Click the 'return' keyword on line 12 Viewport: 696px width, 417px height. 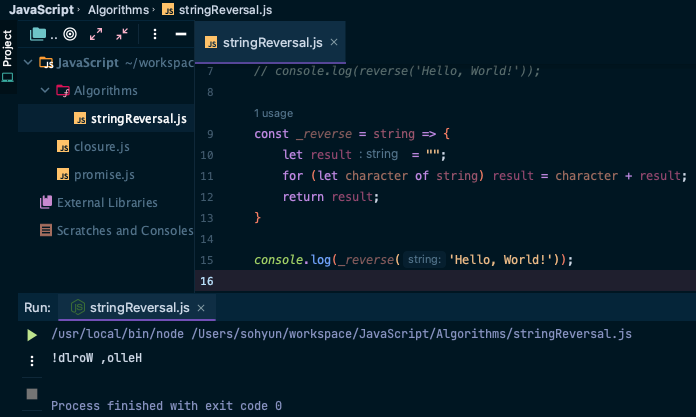(x=303, y=197)
